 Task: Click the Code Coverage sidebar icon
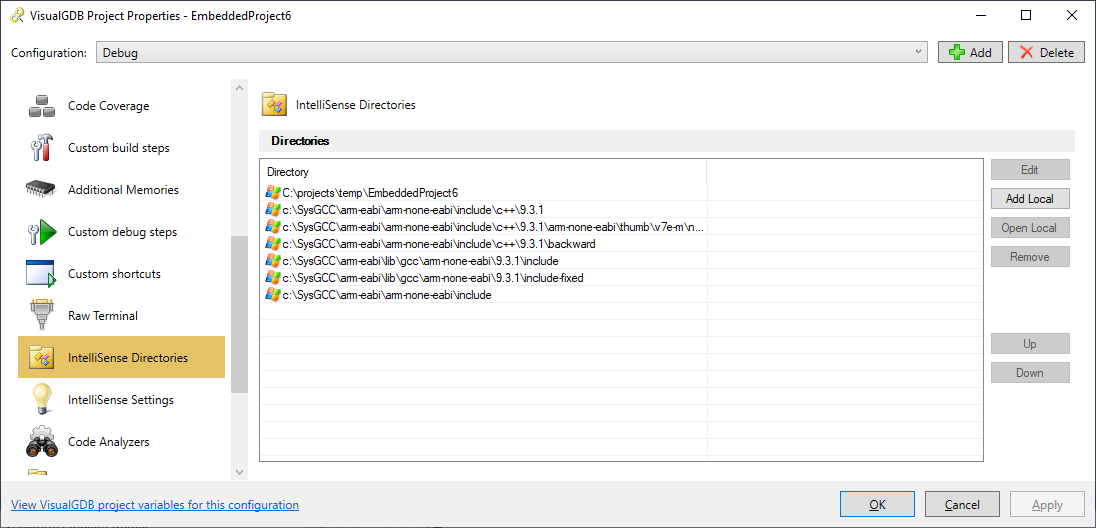point(41,106)
